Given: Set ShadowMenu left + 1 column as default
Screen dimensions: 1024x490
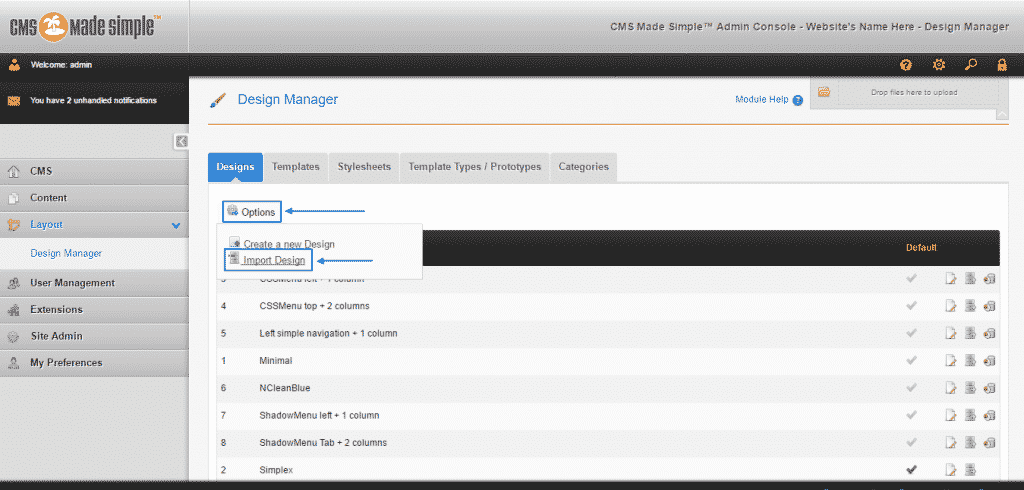Looking at the screenshot, I should coord(912,416).
